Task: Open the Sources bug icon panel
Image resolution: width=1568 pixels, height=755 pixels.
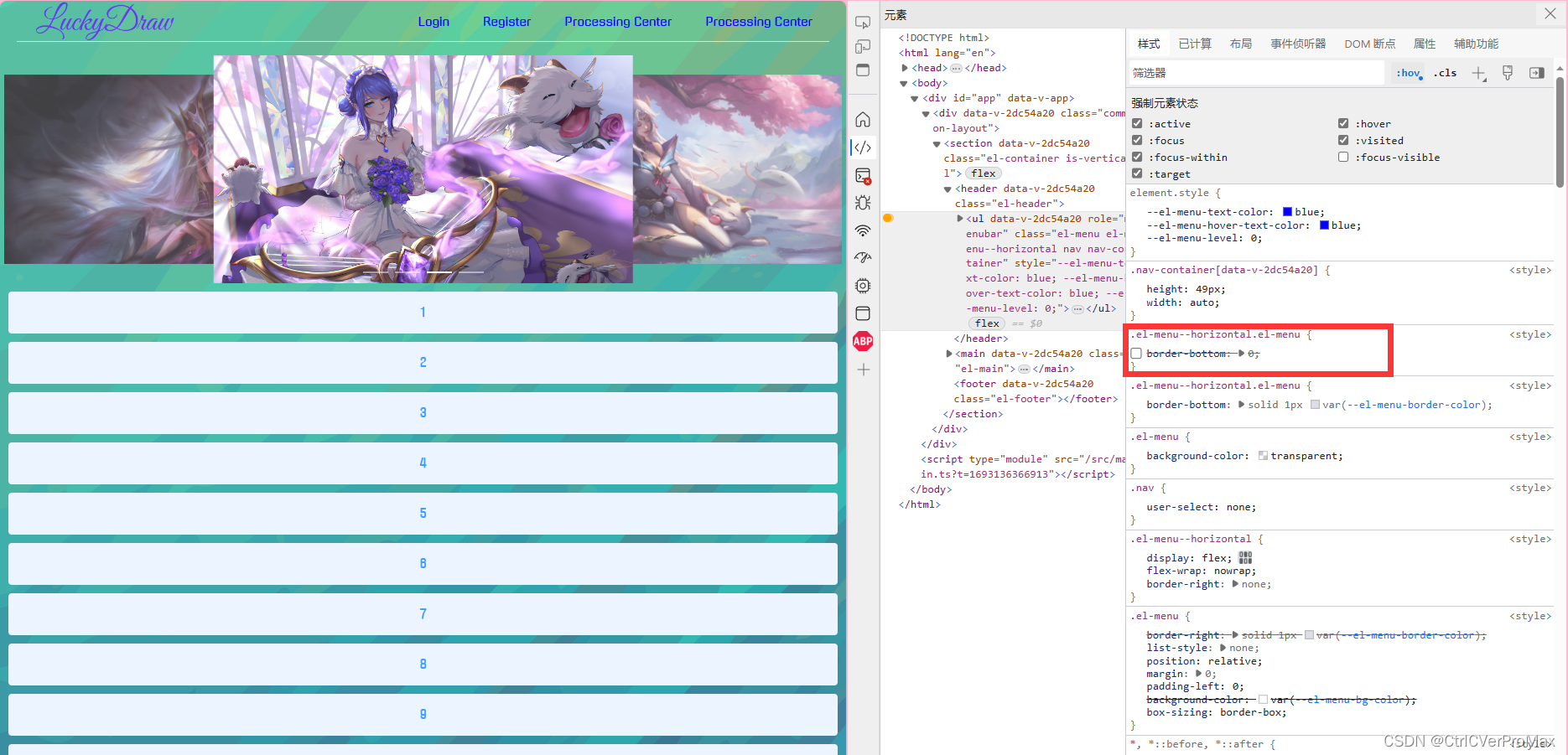Action: (x=863, y=203)
